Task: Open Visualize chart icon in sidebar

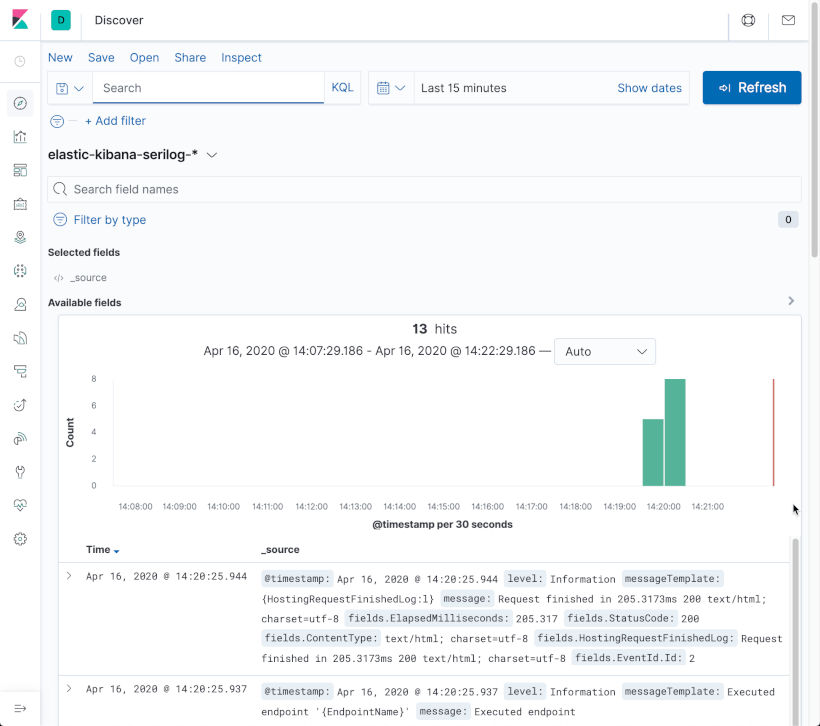Action: click(20, 137)
